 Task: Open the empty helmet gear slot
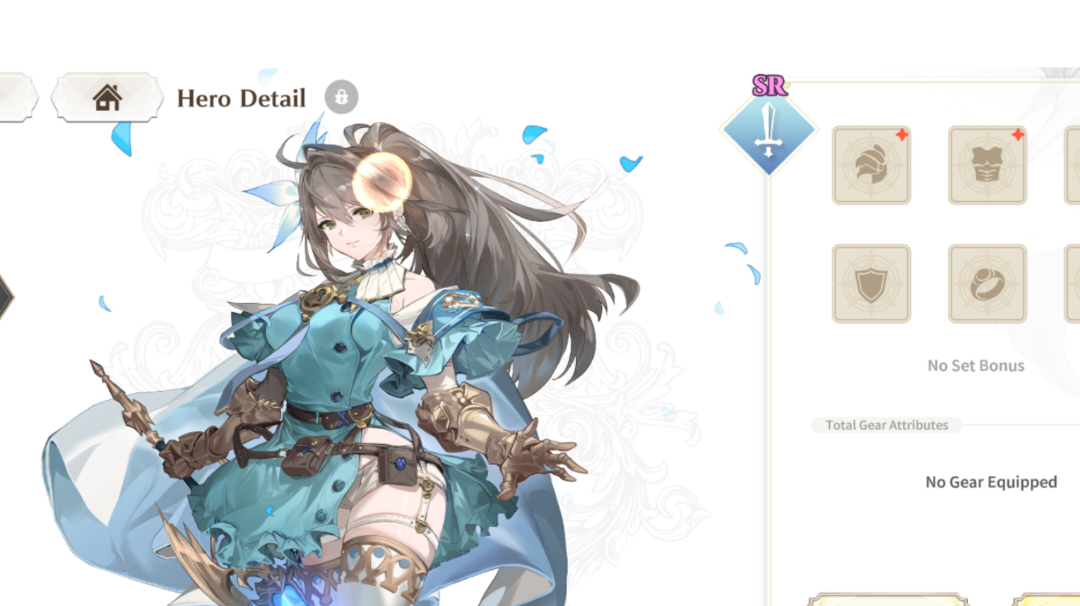(871, 165)
